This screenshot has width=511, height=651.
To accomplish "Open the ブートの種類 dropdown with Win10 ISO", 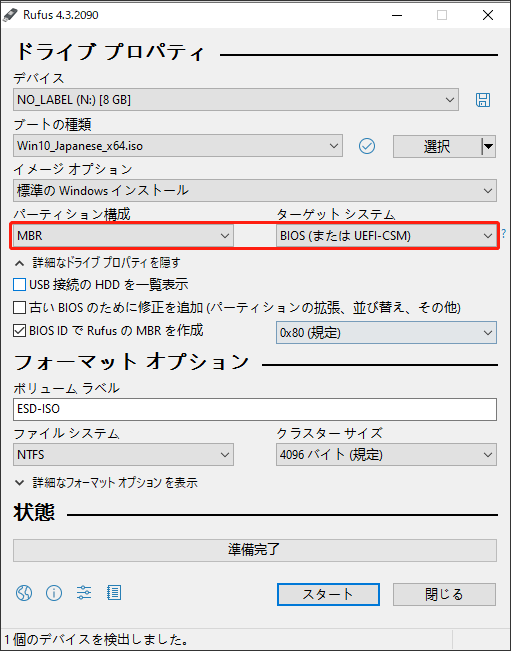I will pyautogui.click(x=178, y=146).
